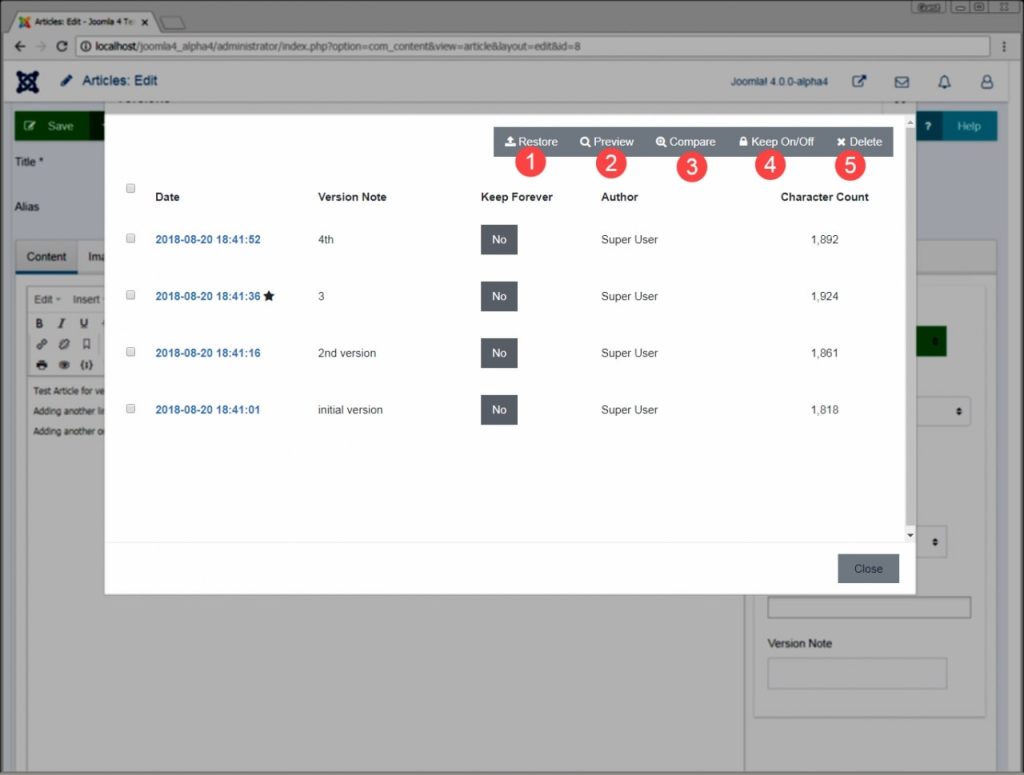
Task: Open version dated 2018-08-20 18:41:01
Action: click(x=208, y=410)
